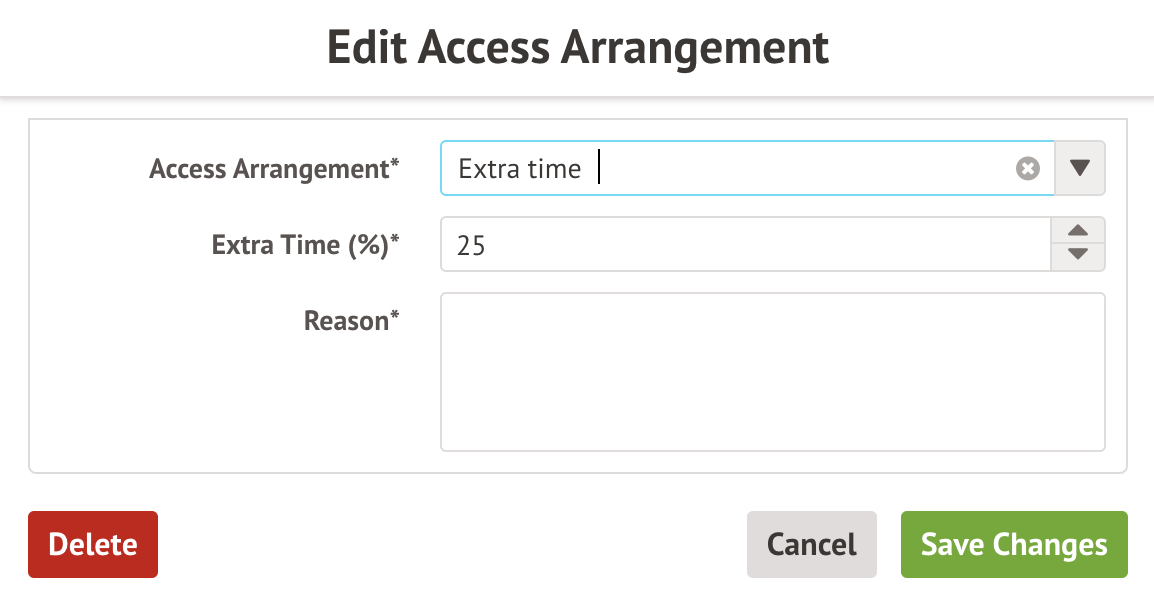The width and height of the screenshot is (1154, 612).
Task: Clear the Access Arrangement selection
Action: [1027, 169]
